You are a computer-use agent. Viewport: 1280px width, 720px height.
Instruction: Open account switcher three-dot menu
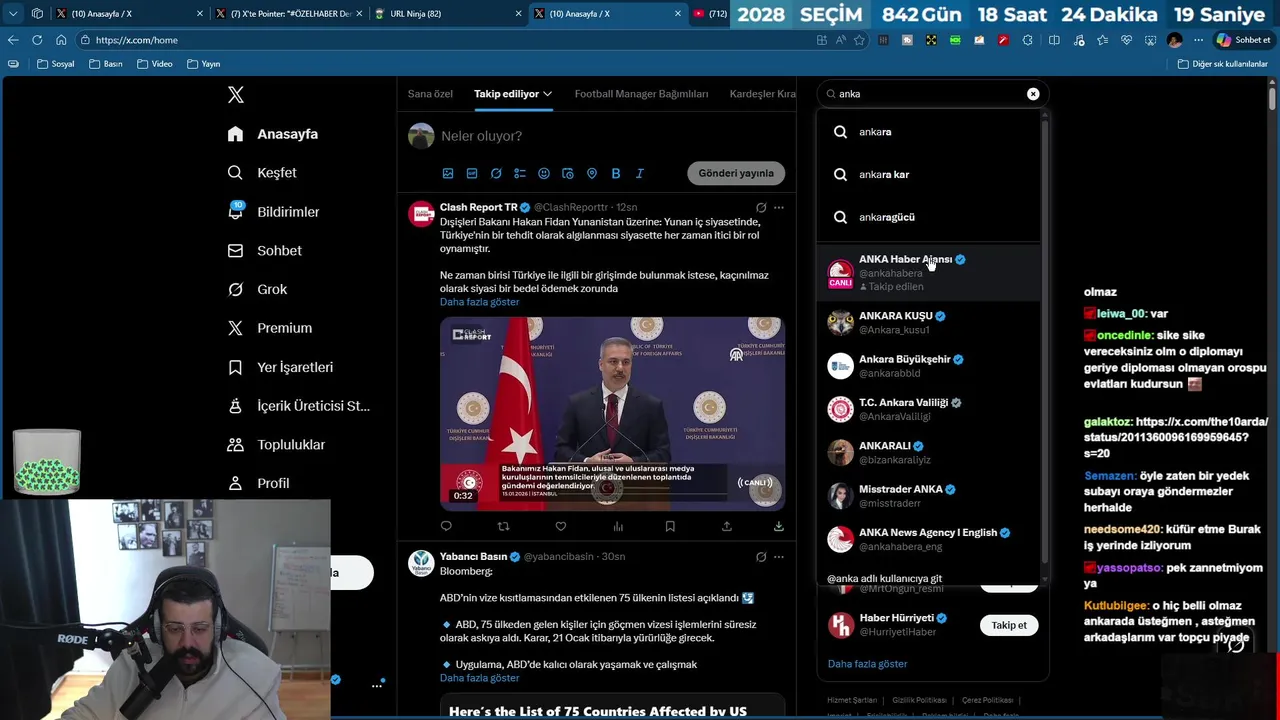coord(377,685)
